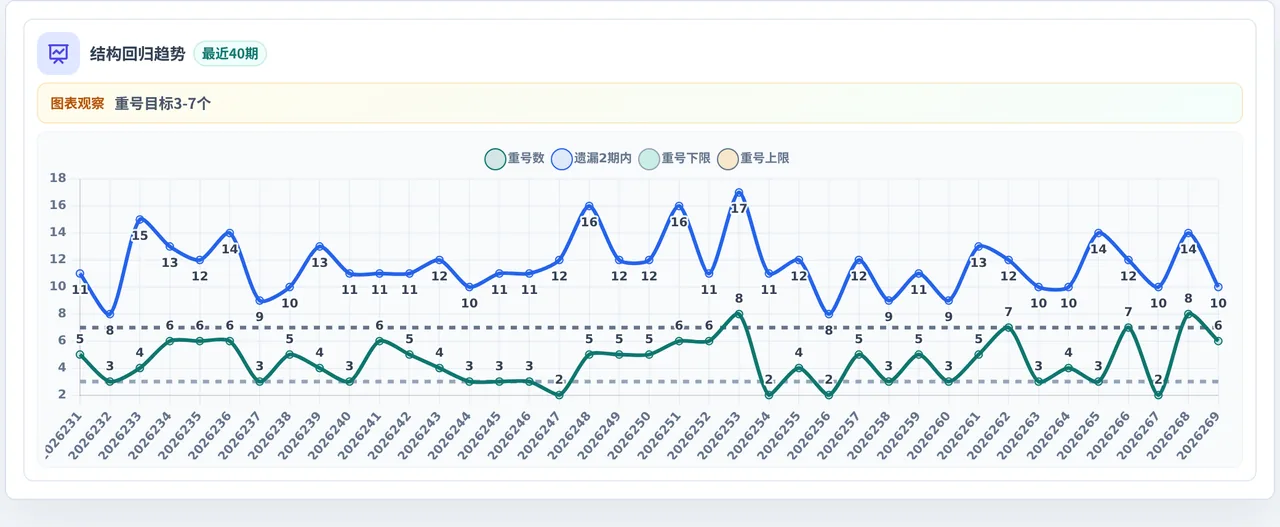Click blue data point 10 at 2026269
The height and width of the screenshot is (527, 1280).
click(1218, 287)
